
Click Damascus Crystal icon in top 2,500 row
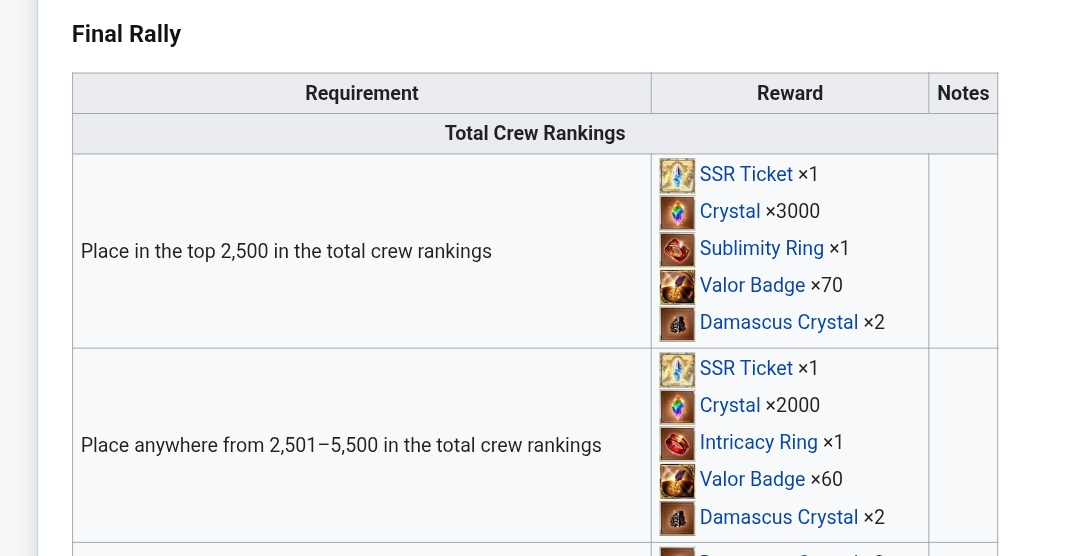click(677, 324)
